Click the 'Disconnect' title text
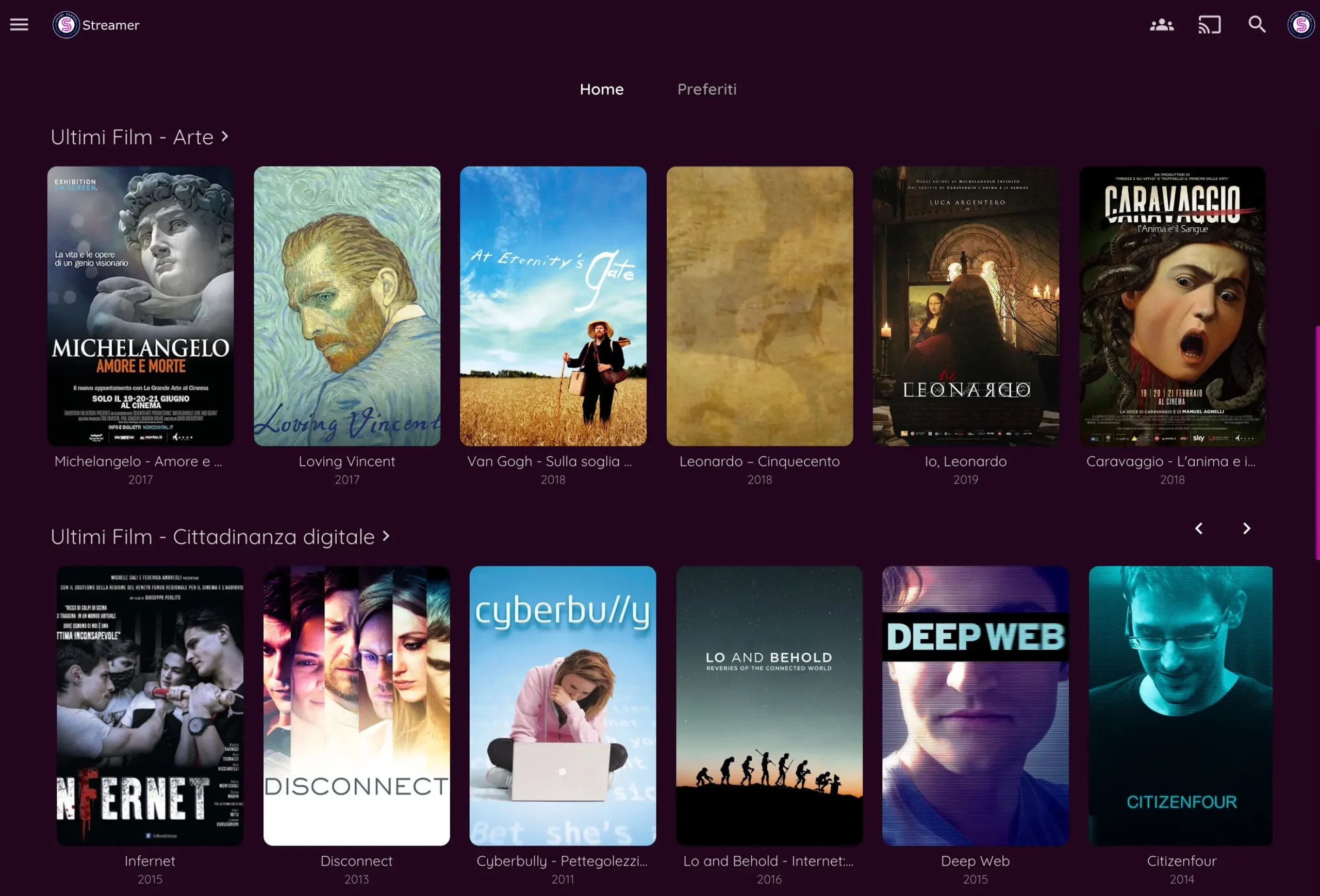 pyautogui.click(x=357, y=861)
